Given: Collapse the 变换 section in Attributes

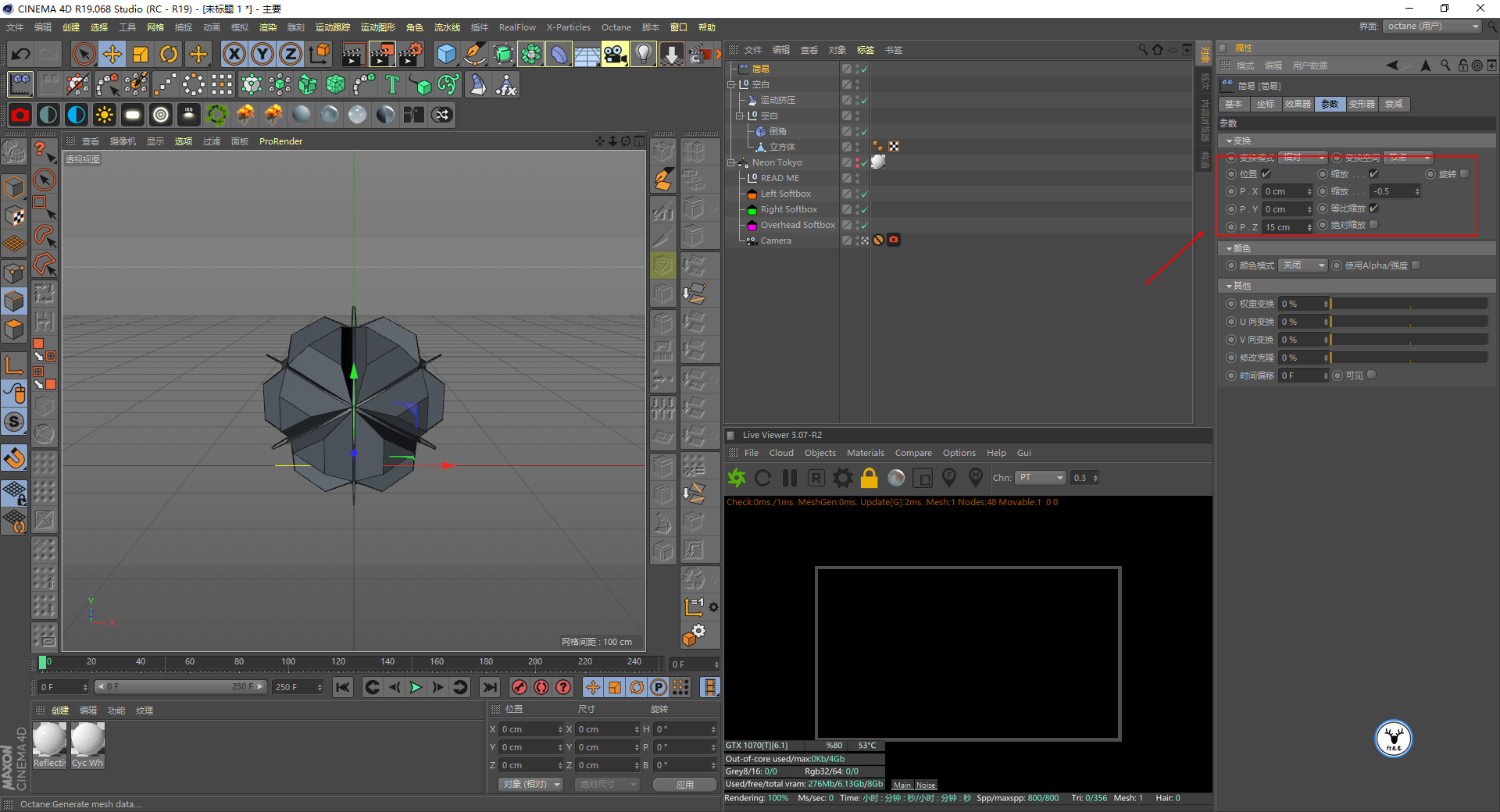Looking at the screenshot, I should tap(1230, 141).
